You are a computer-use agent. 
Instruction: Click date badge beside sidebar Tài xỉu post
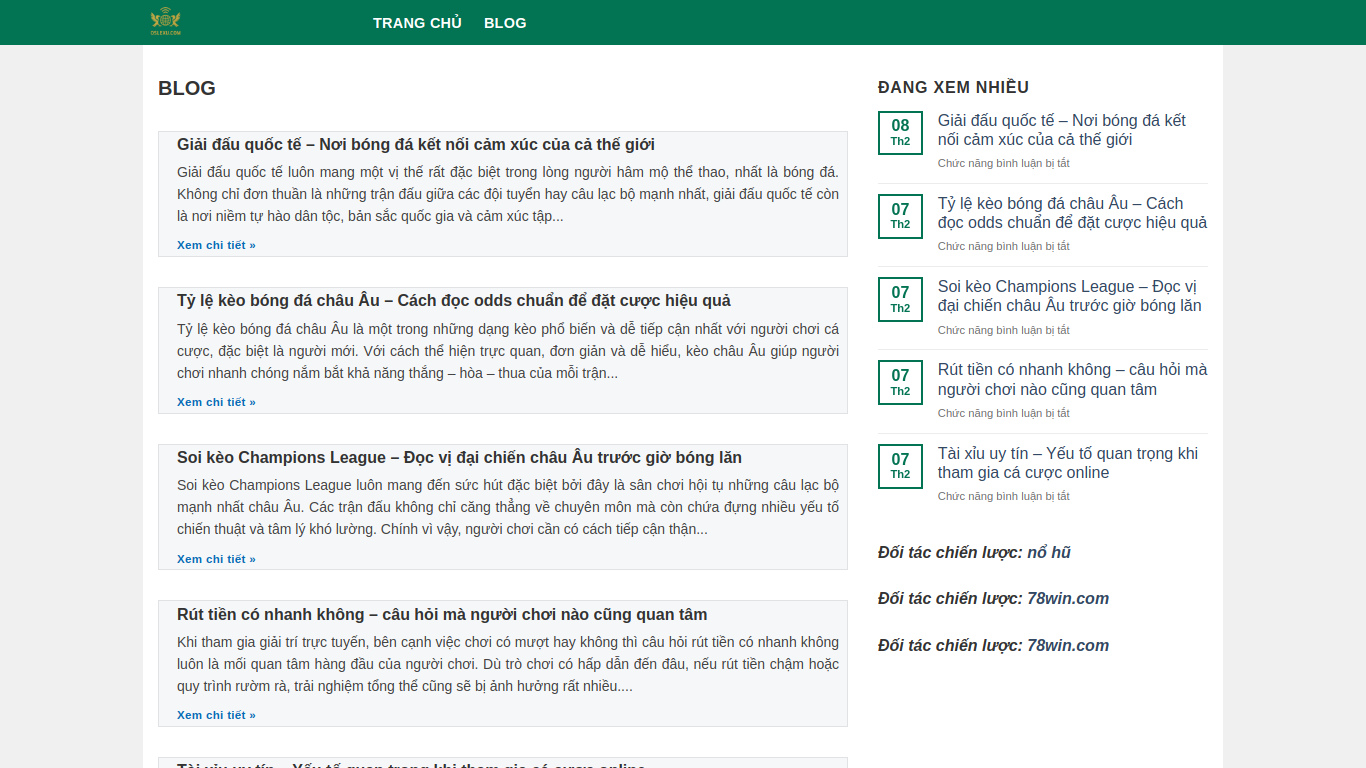pos(900,466)
